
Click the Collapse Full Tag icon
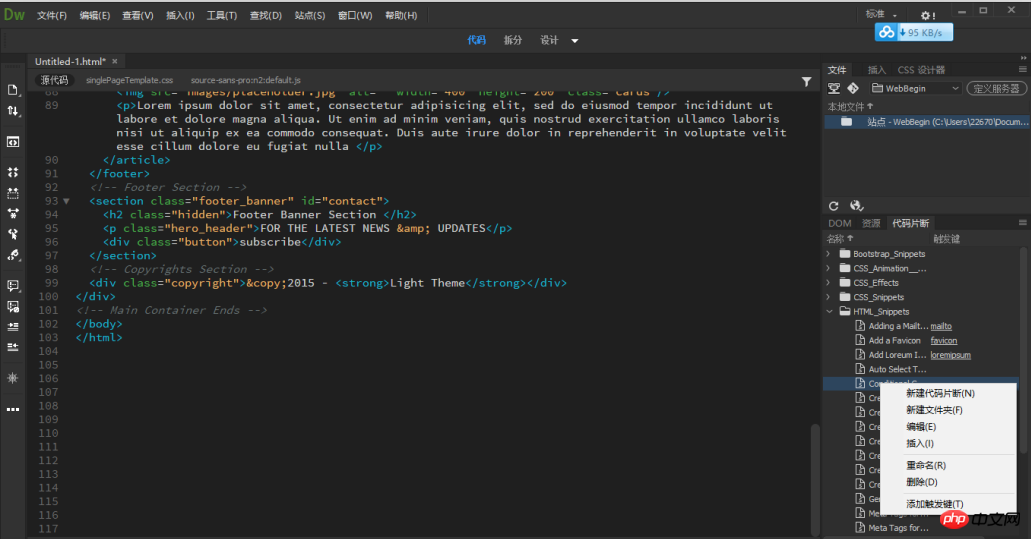pyautogui.click(x=12, y=213)
